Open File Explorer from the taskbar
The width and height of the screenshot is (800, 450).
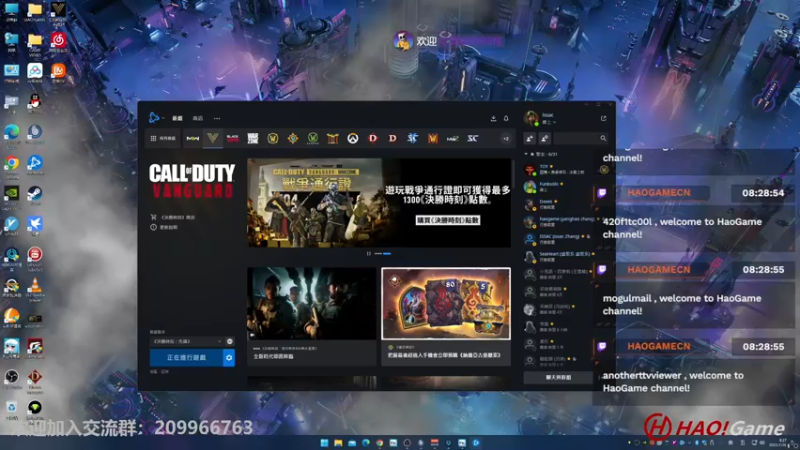point(338,443)
